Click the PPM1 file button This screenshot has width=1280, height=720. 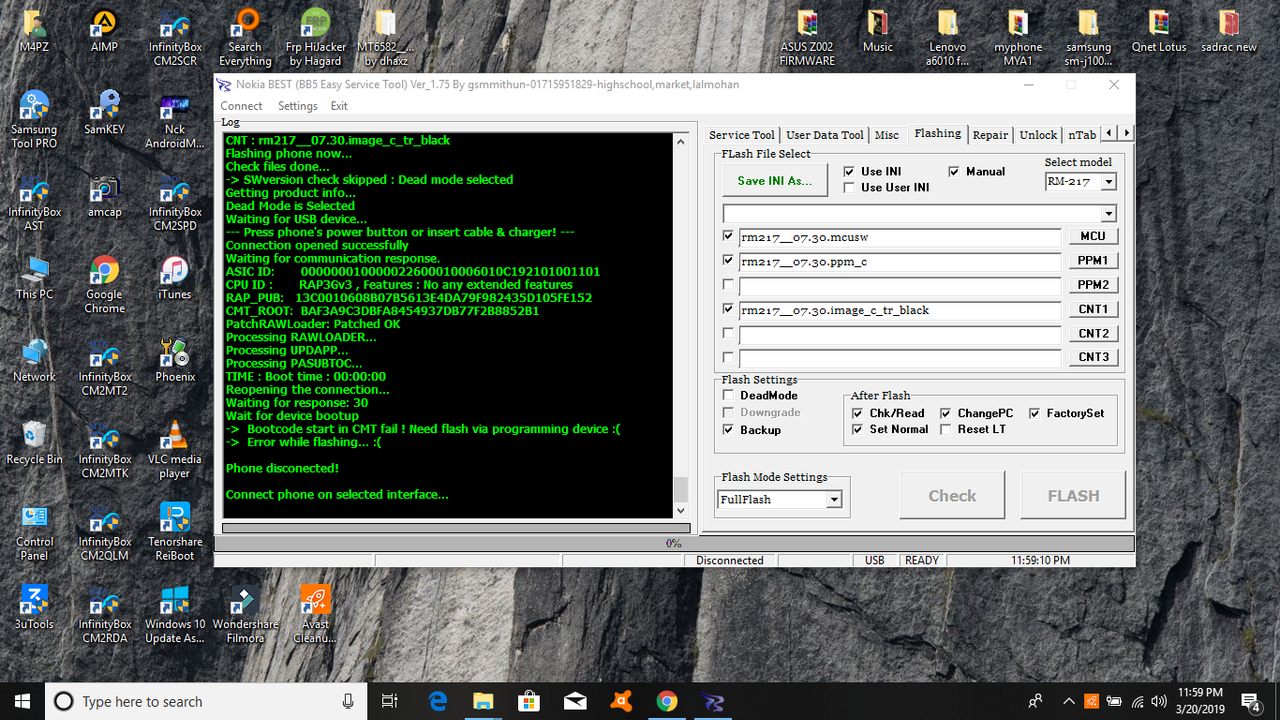coord(1093,261)
